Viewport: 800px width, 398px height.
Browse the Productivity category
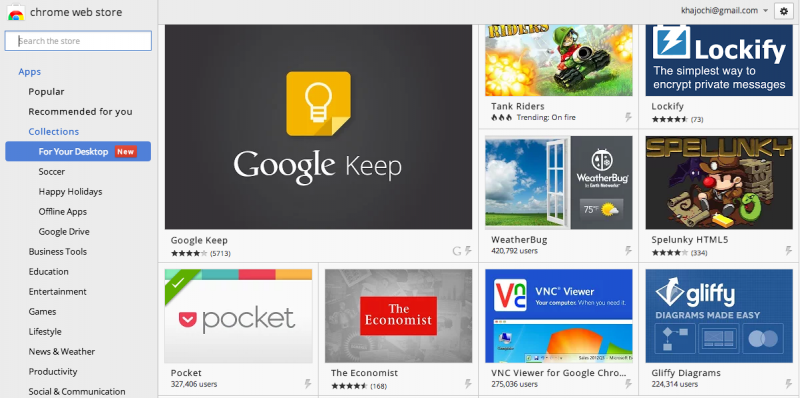coord(53,371)
